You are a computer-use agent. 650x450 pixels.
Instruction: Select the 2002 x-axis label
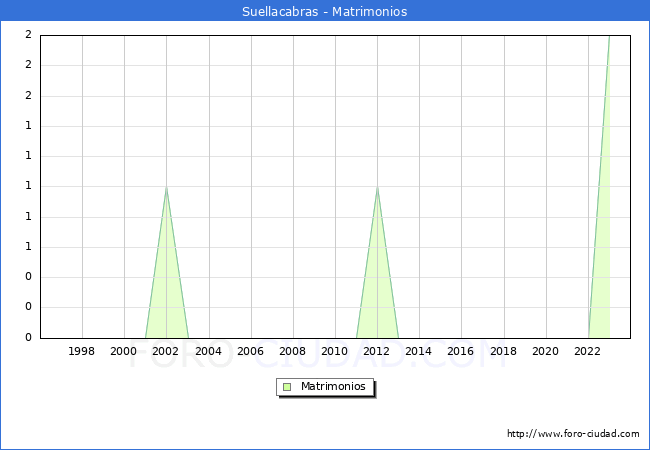166,351
